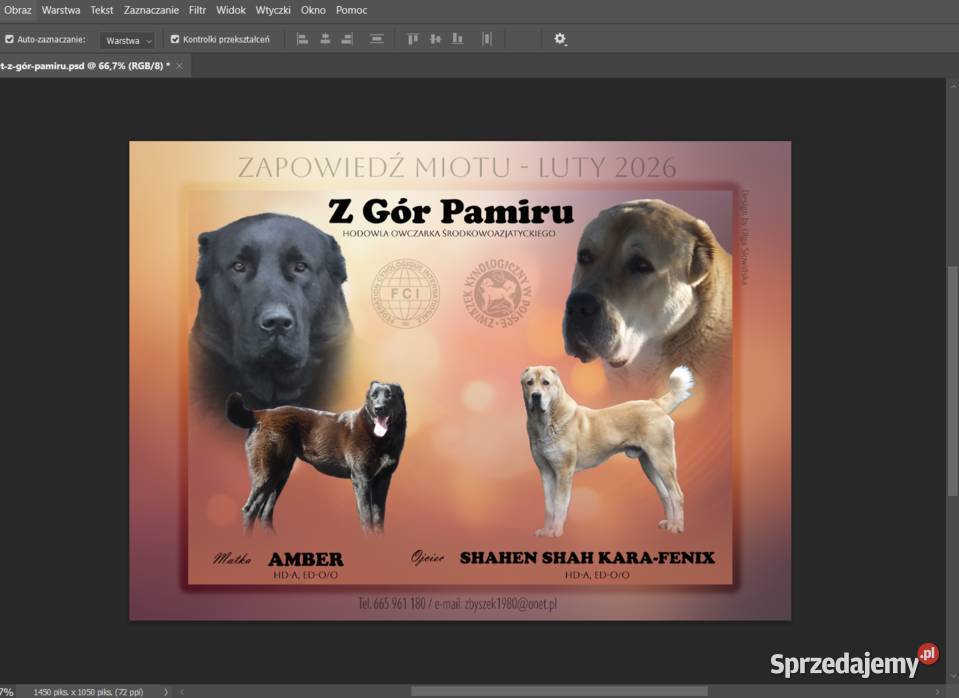Click the align bottom edges icon

coord(457,39)
